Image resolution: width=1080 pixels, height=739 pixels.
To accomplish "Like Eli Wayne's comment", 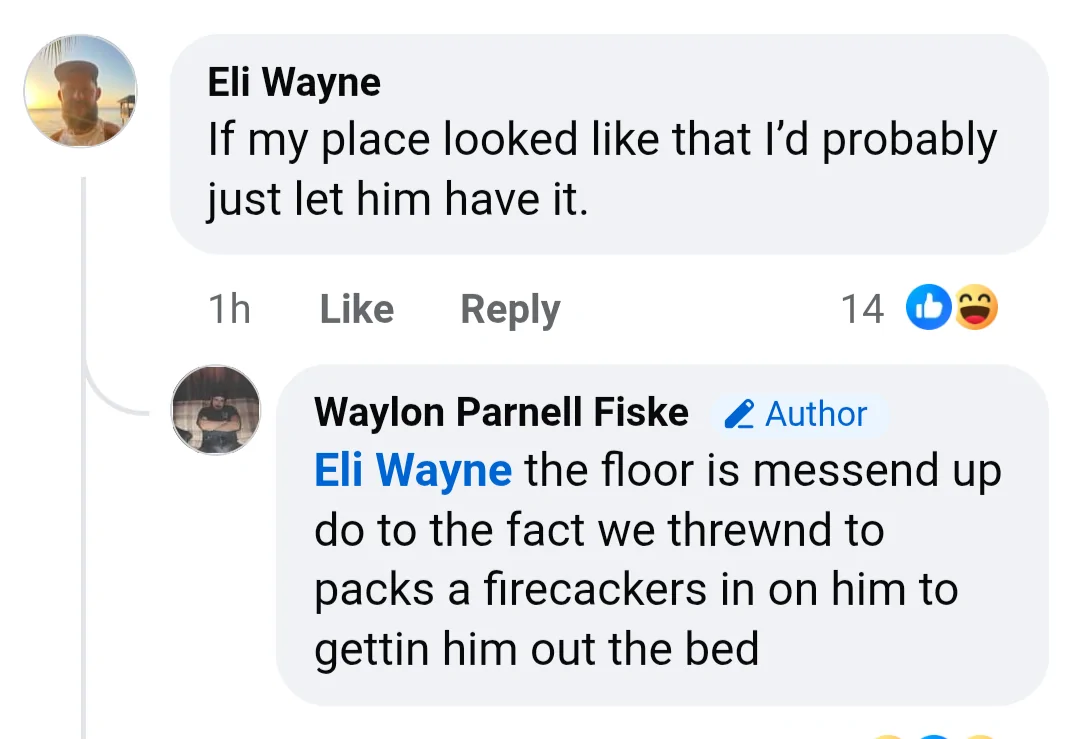I will pos(357,309).
